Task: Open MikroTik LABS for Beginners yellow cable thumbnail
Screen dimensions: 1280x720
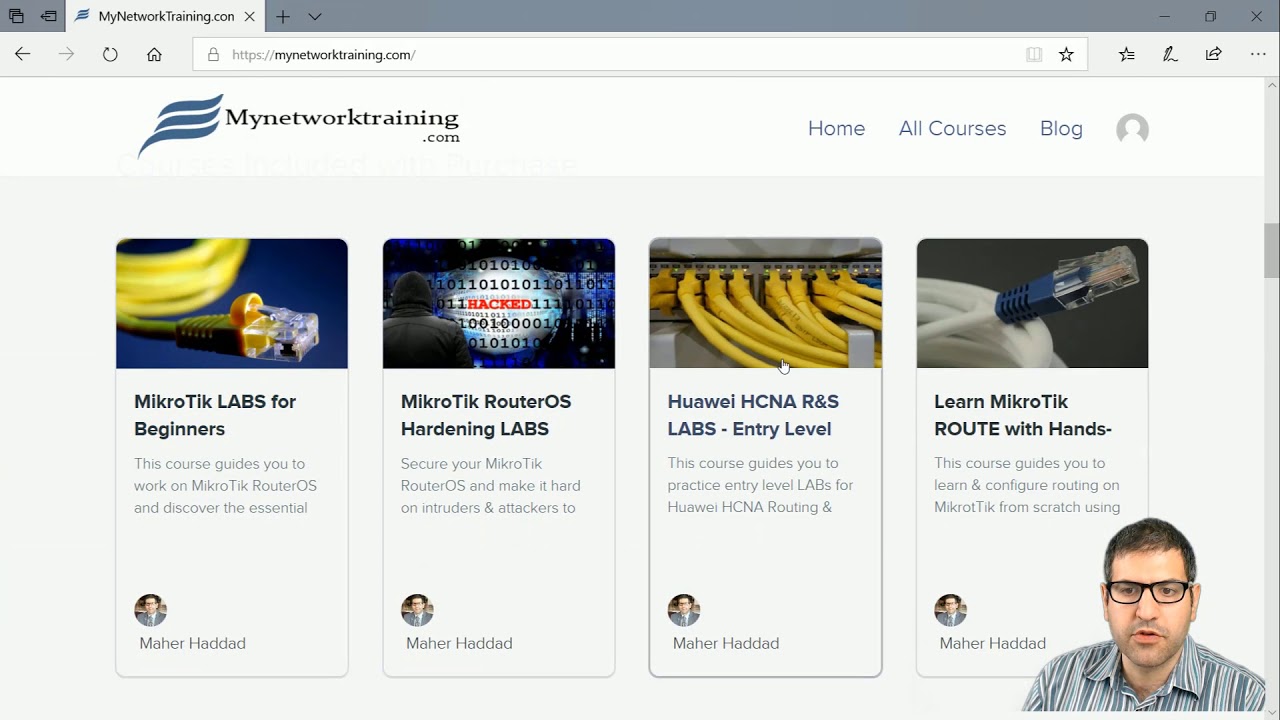Action: 232,303
